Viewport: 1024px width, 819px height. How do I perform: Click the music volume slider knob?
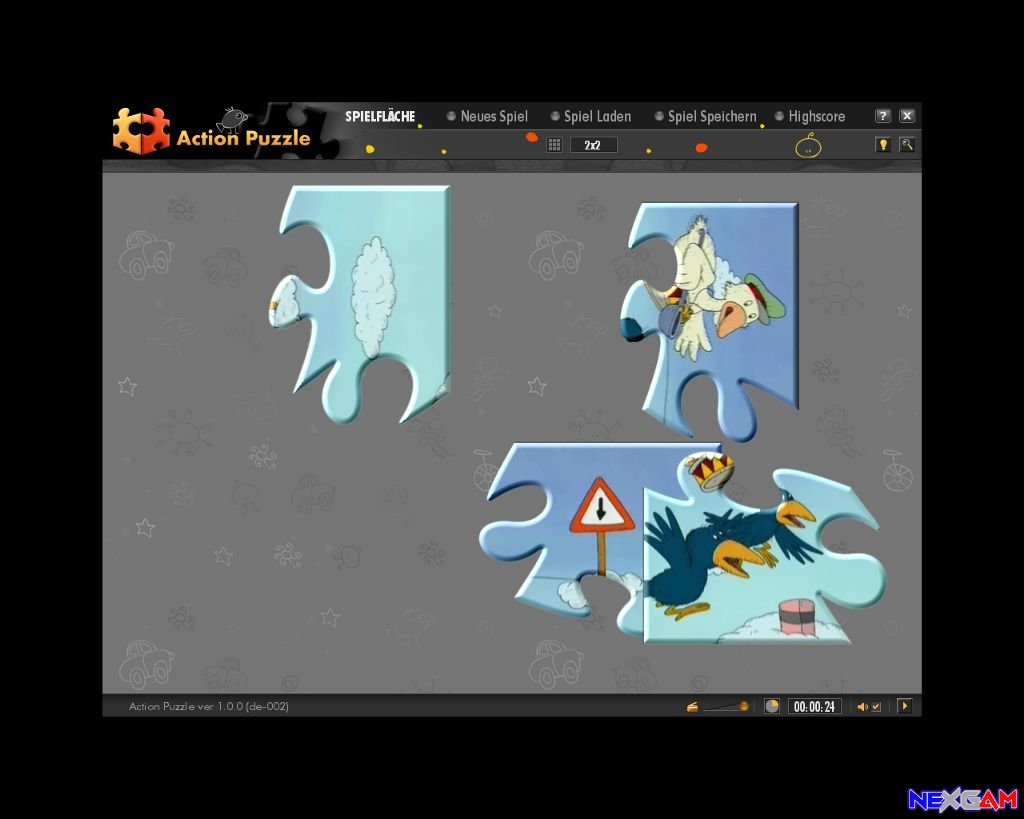coord(744,706)
